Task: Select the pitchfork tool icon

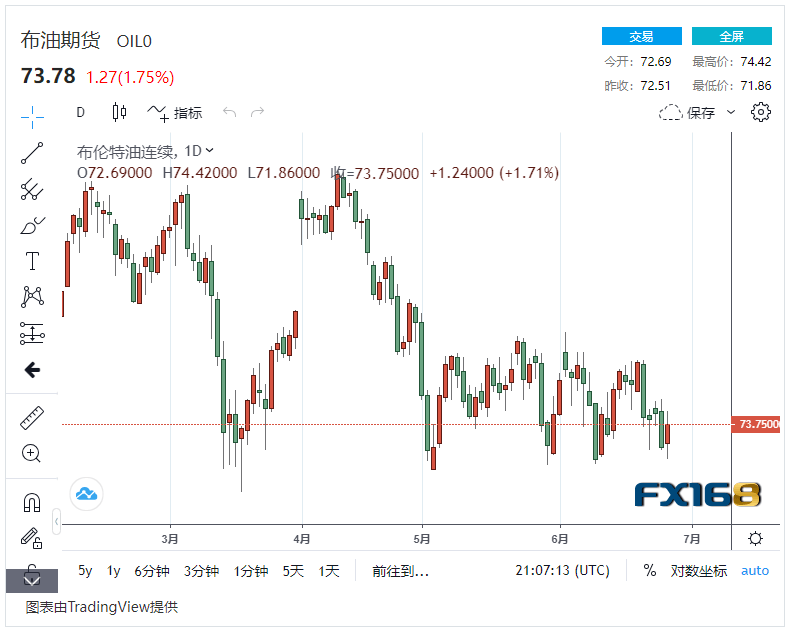Action: (x=32, y=189)
